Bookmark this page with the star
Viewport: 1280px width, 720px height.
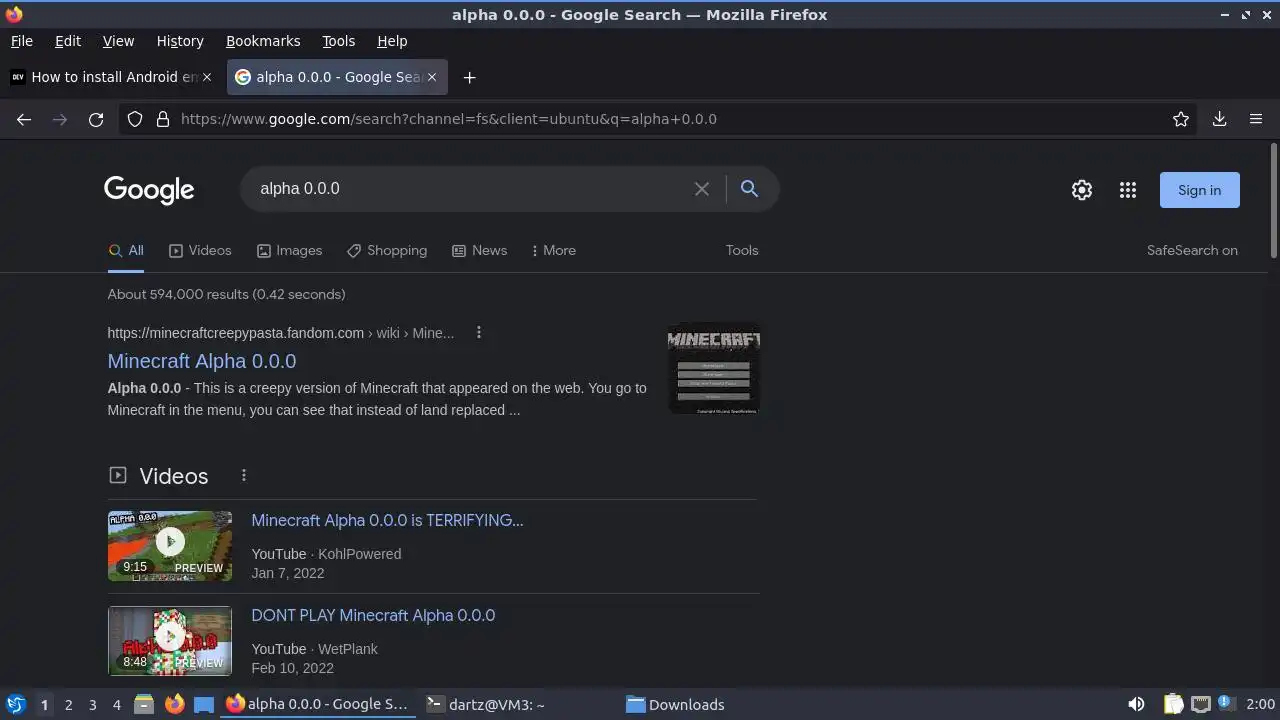[x=1181, y=119]
